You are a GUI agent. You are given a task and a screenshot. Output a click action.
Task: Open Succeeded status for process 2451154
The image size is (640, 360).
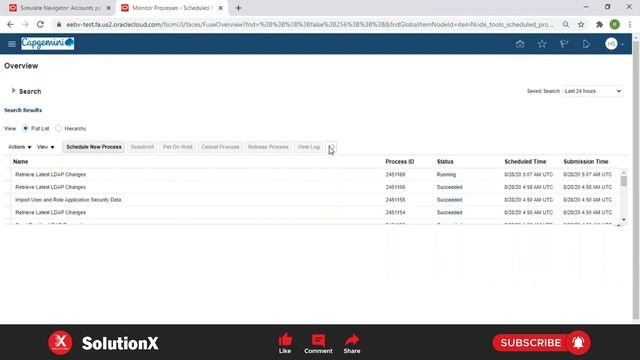[x=449, y=212]
